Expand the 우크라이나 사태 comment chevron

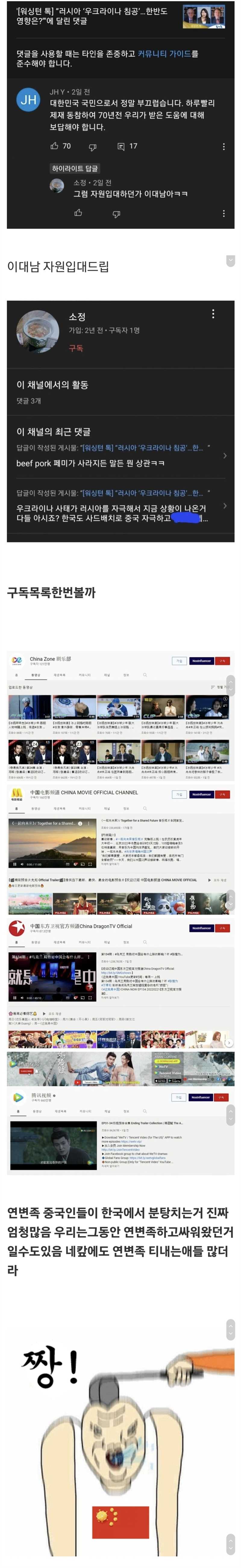click(x=224, y=506)
